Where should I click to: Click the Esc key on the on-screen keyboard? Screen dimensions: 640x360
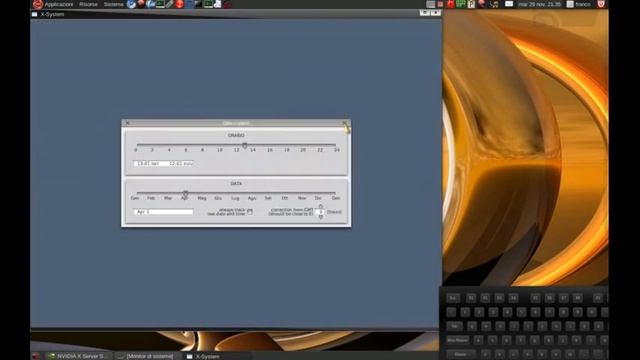(453, 298)
